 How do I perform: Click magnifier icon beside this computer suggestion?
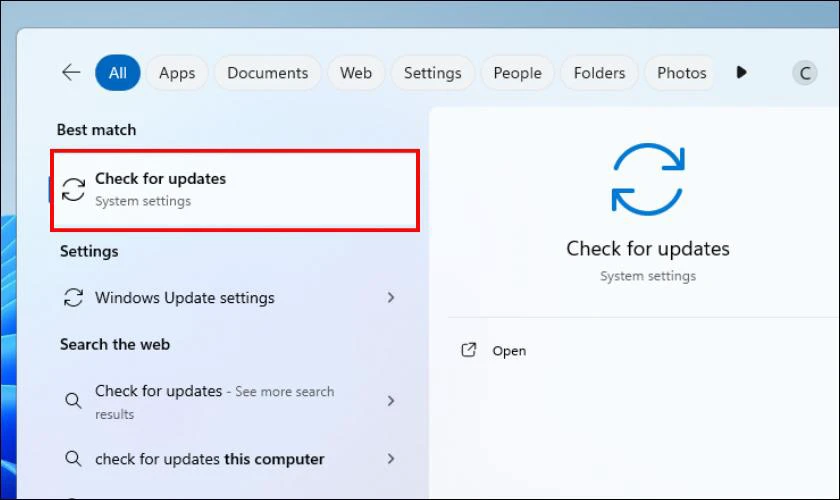[73, 459]
